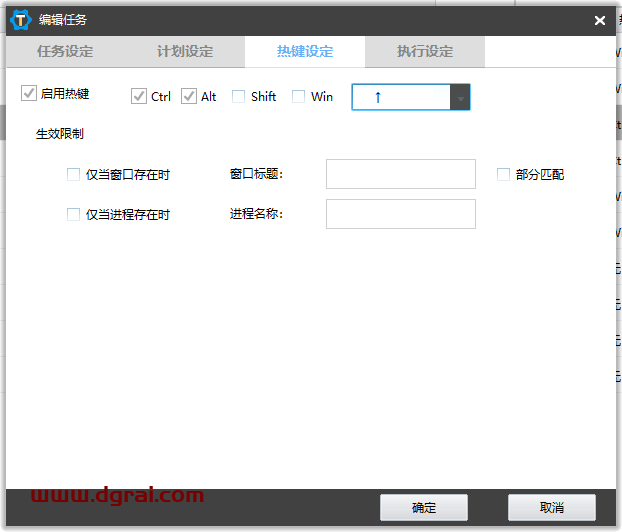Select the 热键设定 tab
The width and height of the screenshot is (622, 532).
click(x=305, y=52)
